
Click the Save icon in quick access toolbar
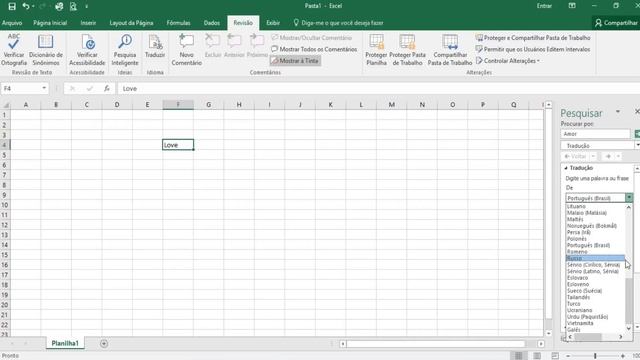pos(12,6)
